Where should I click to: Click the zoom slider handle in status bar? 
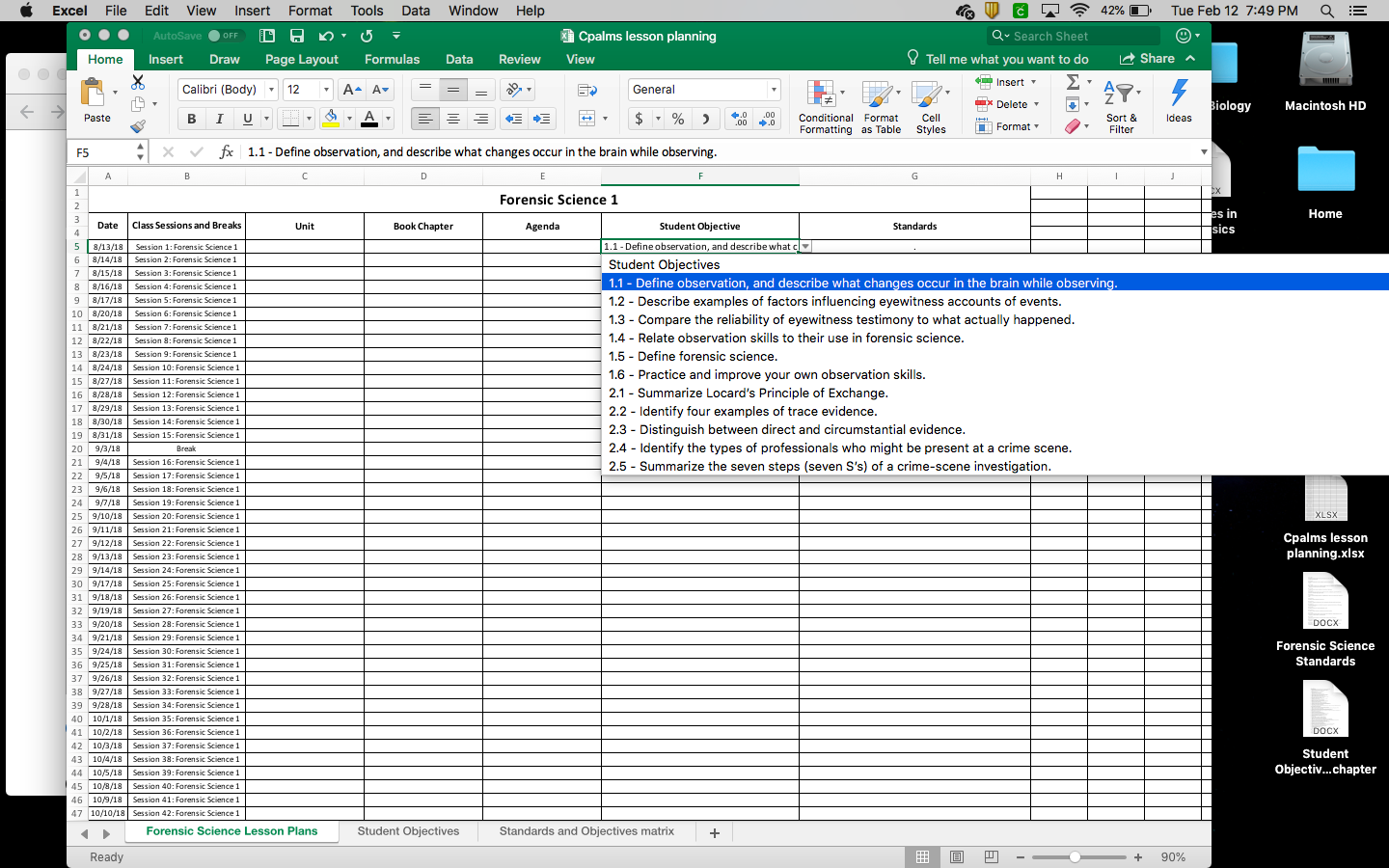point(1075,857)
